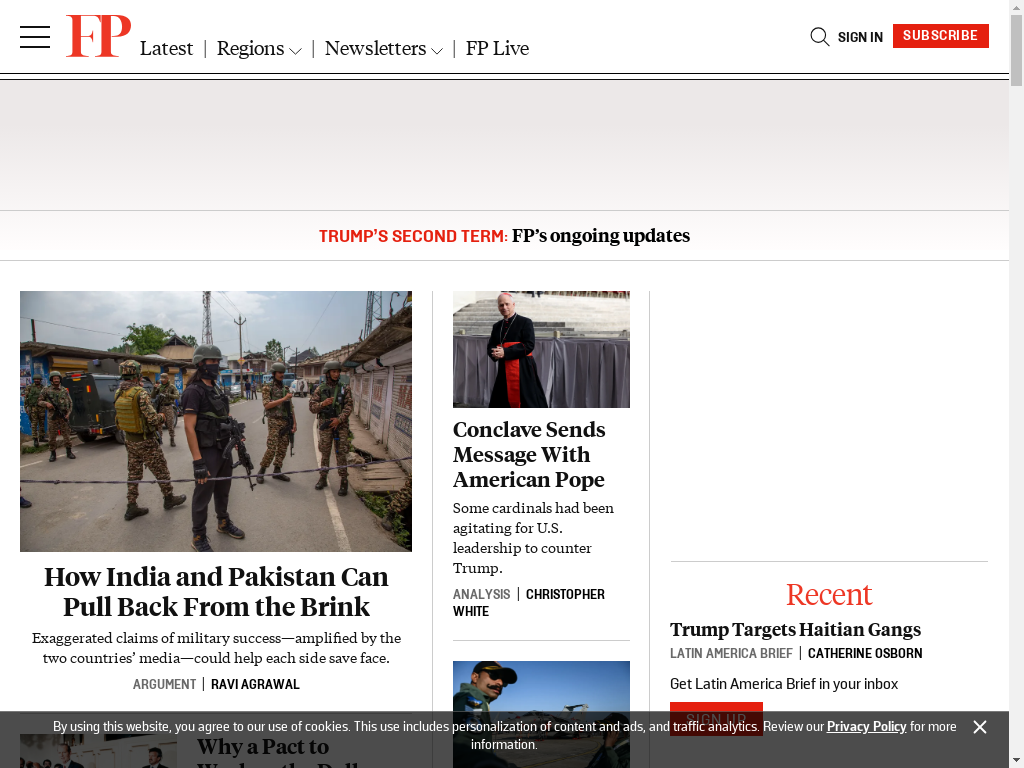Screen dimensions: 1024x768
Task: Click 'Get Latin America Brief in your inbox' text
Action: tap(784, 684)
